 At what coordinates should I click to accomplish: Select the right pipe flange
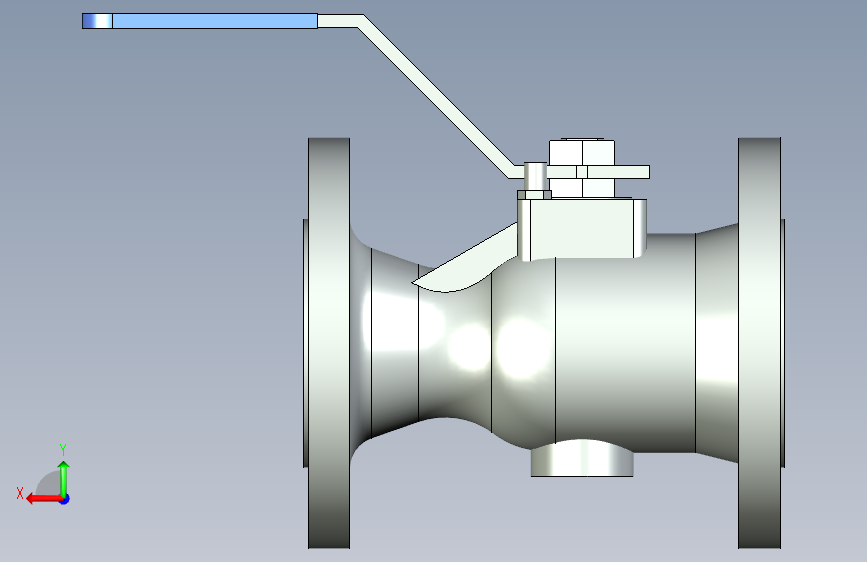coord(759,343)
